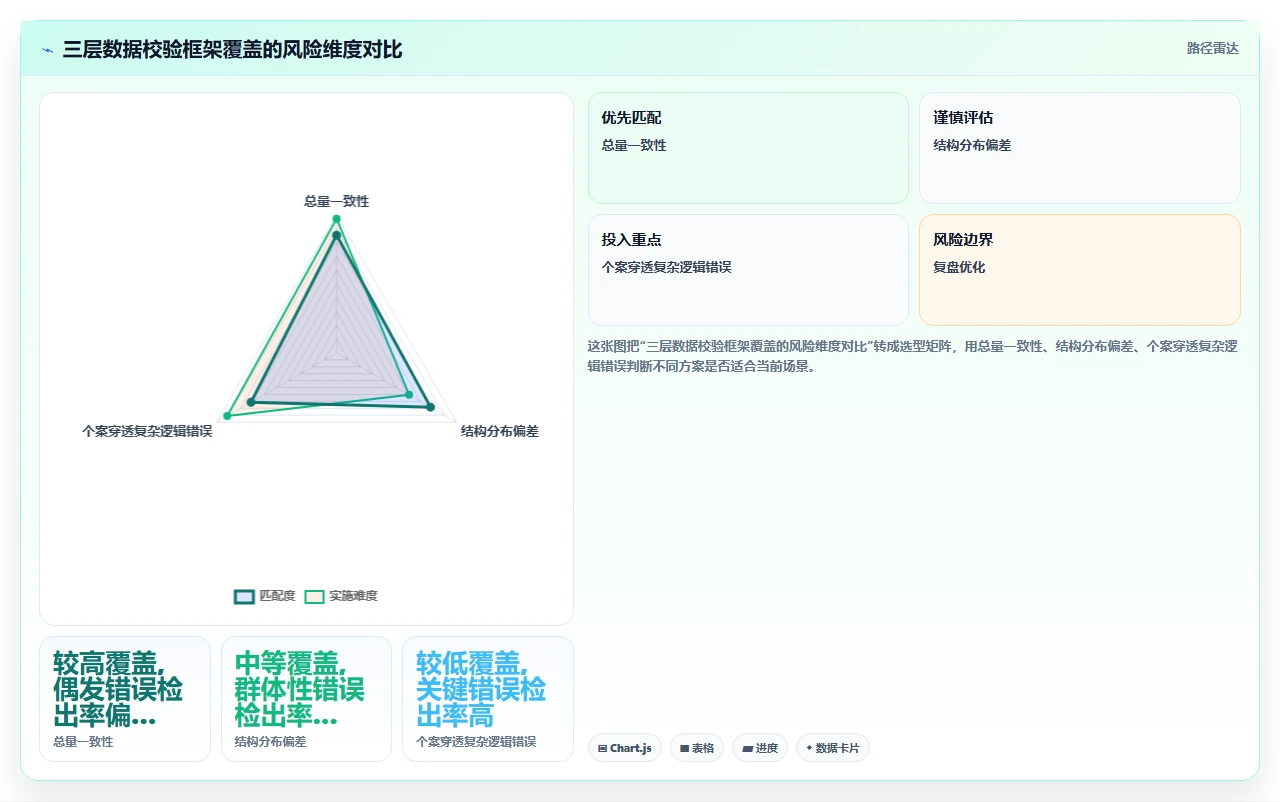Click the Chart.js tag chip
Image resolution: width=1280 pixels, height=802 pixels.
625,748
